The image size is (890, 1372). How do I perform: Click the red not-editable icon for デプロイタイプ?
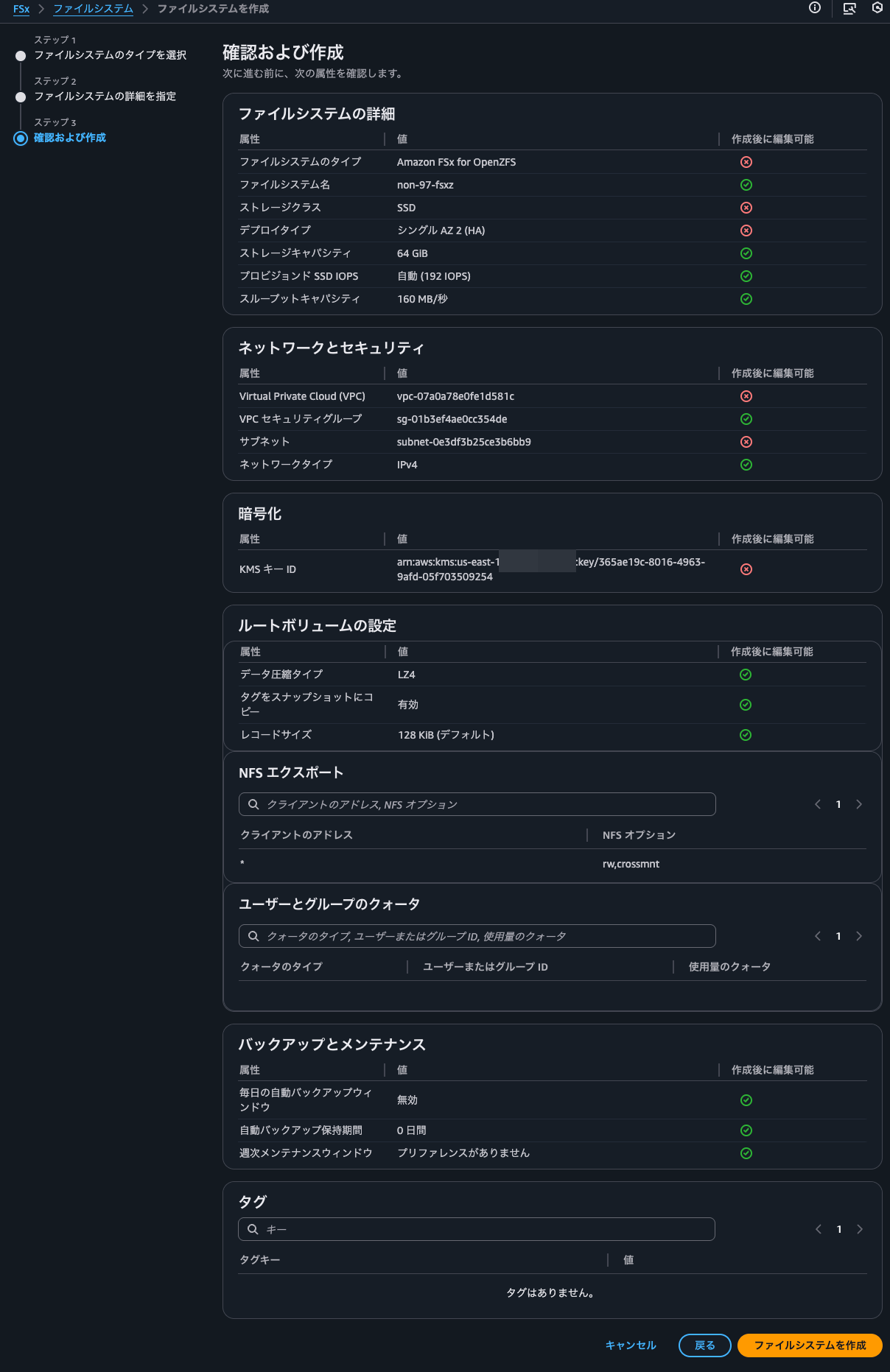(x=746, y=231)
